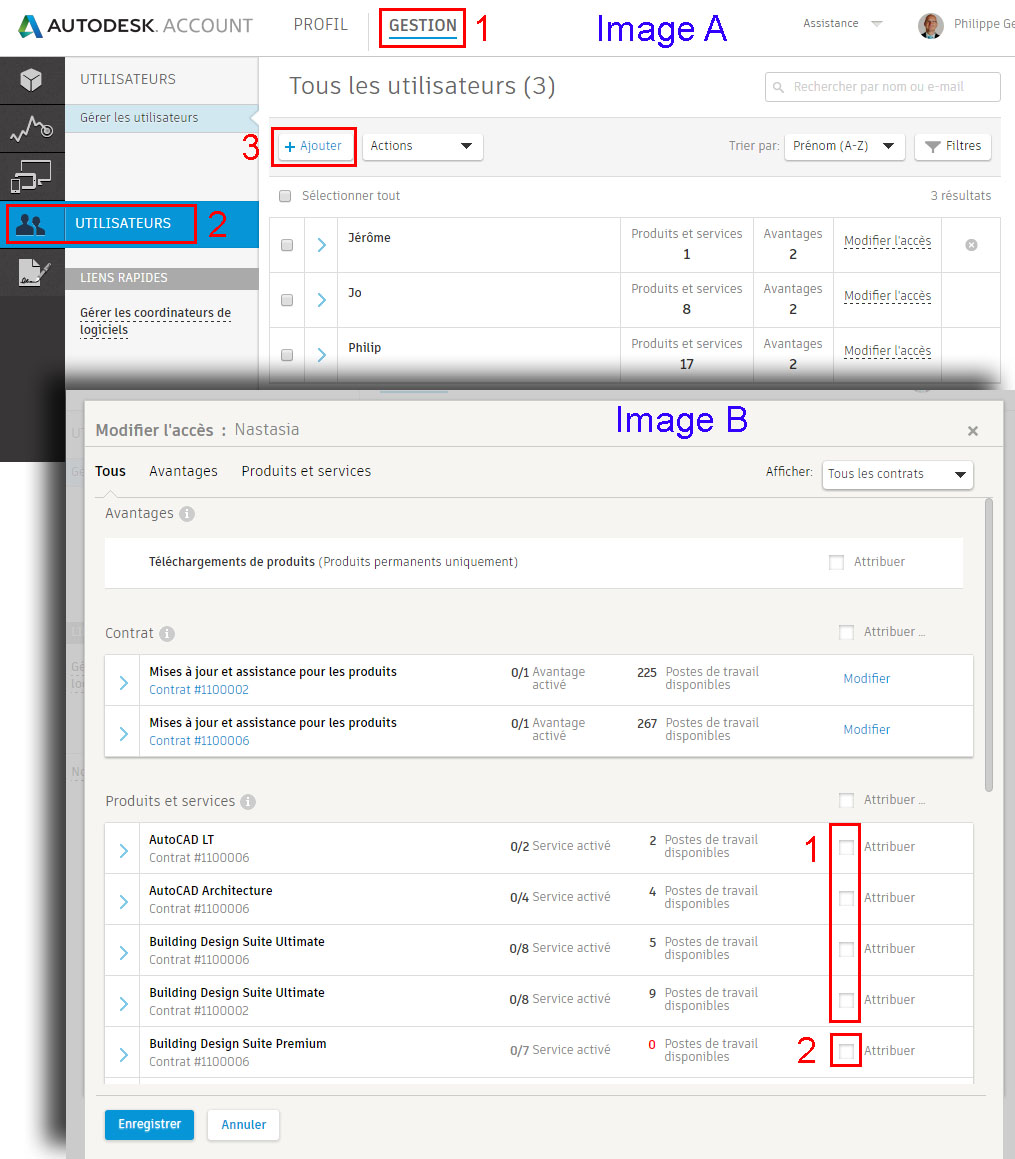
Task: Click the search by name or e-mail field
Action: tap(883, 87)
